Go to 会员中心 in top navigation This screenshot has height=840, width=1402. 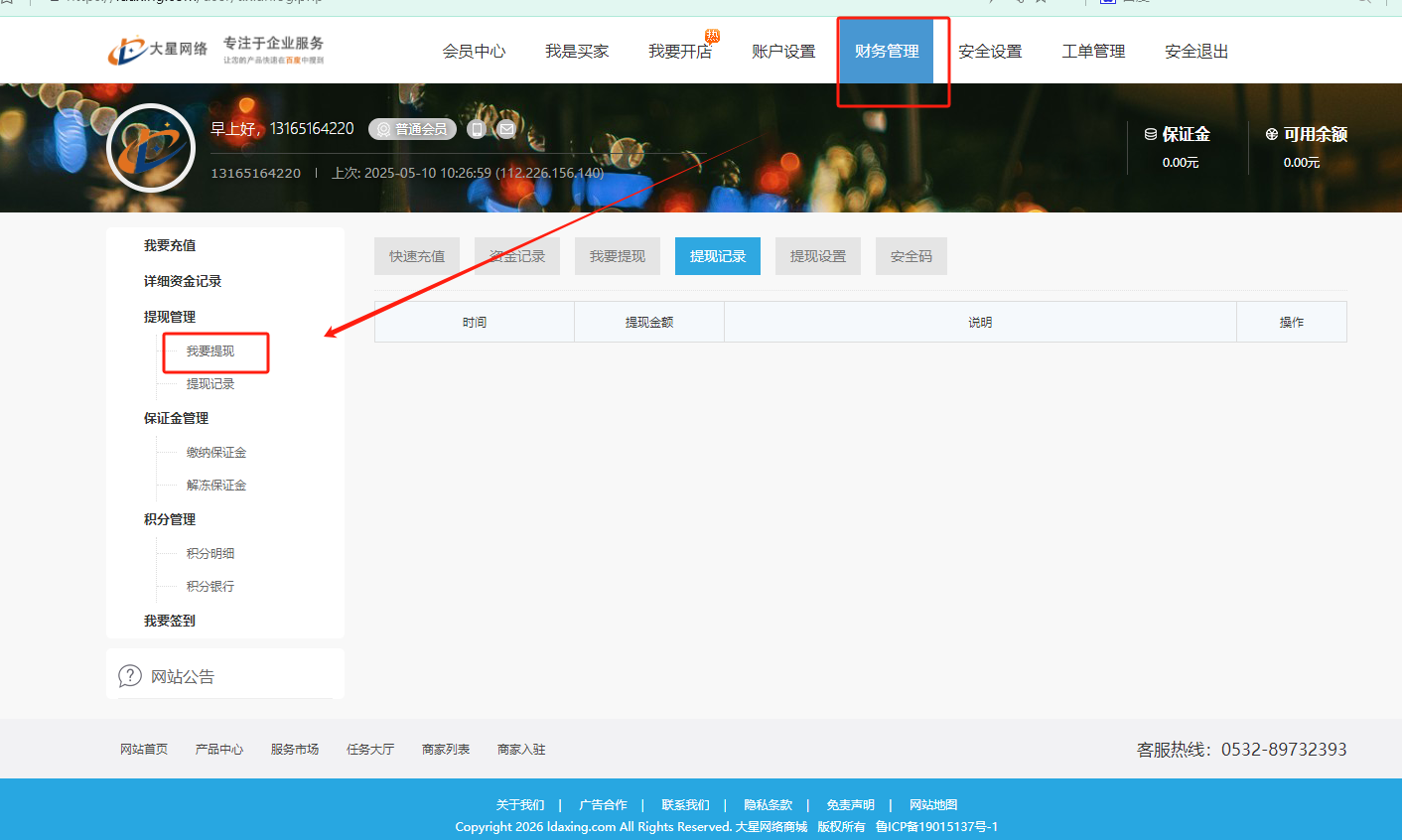pyautogui.click(x=474, y=51)
